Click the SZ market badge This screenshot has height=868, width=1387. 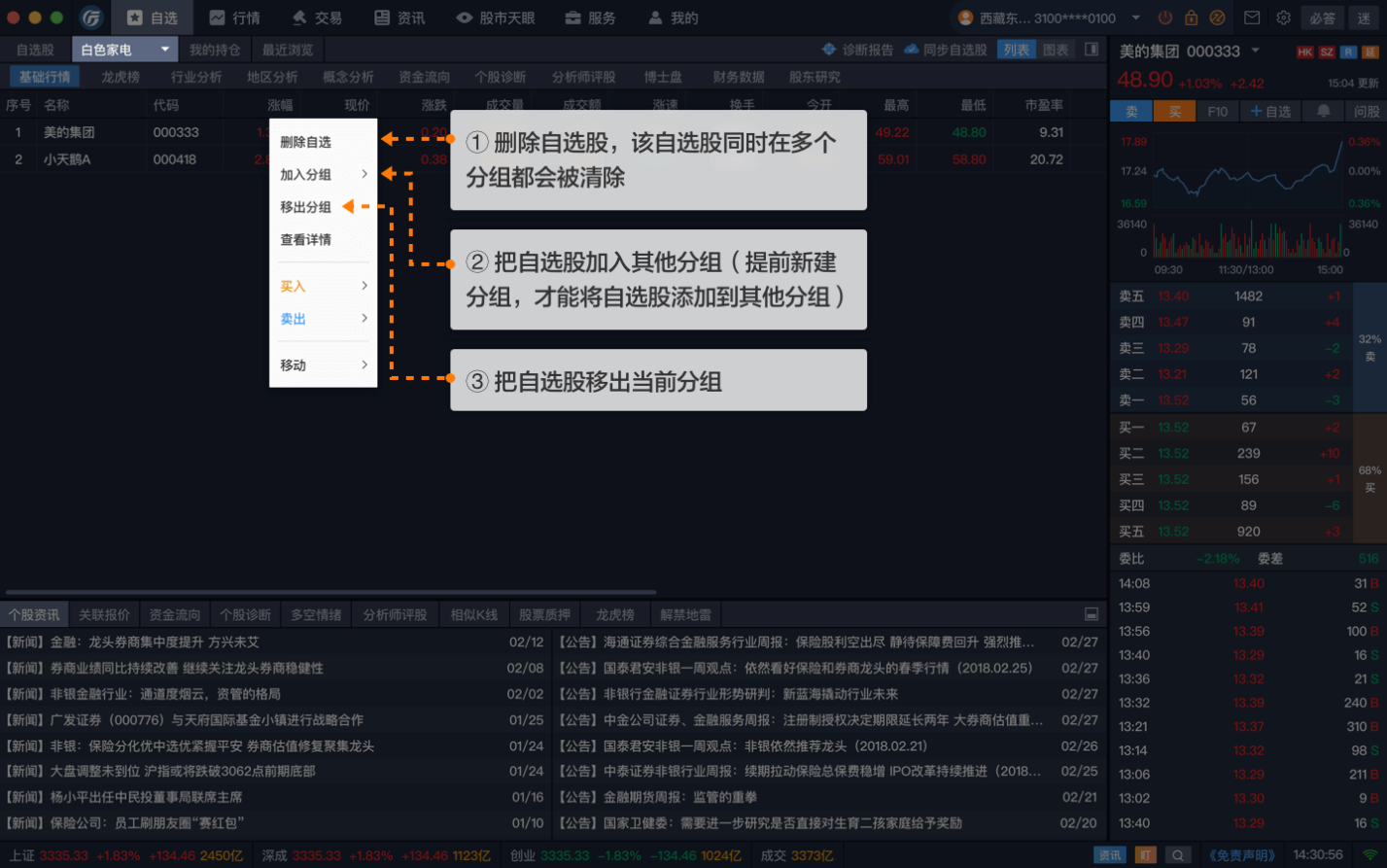1327,52
